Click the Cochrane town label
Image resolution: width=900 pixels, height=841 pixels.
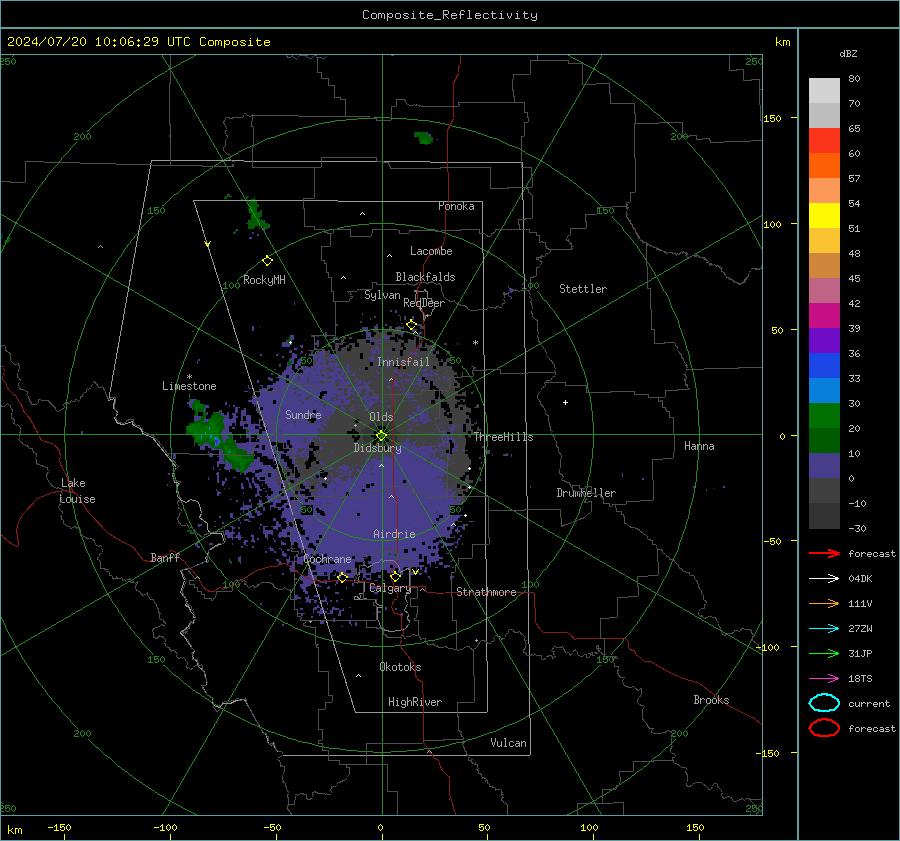click(x=327, y=559)
